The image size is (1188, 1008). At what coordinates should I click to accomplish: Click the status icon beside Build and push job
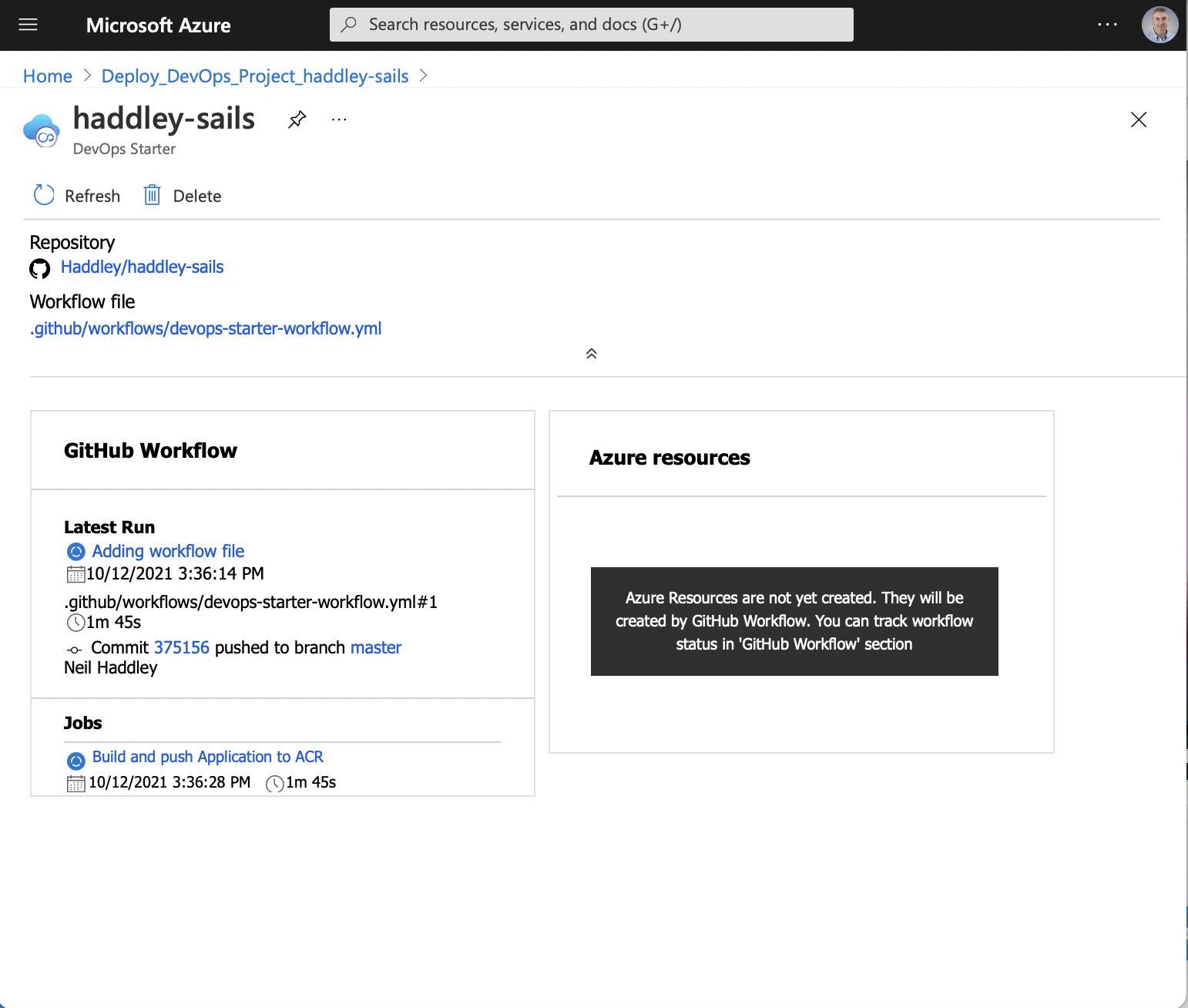tap(76, 761)
